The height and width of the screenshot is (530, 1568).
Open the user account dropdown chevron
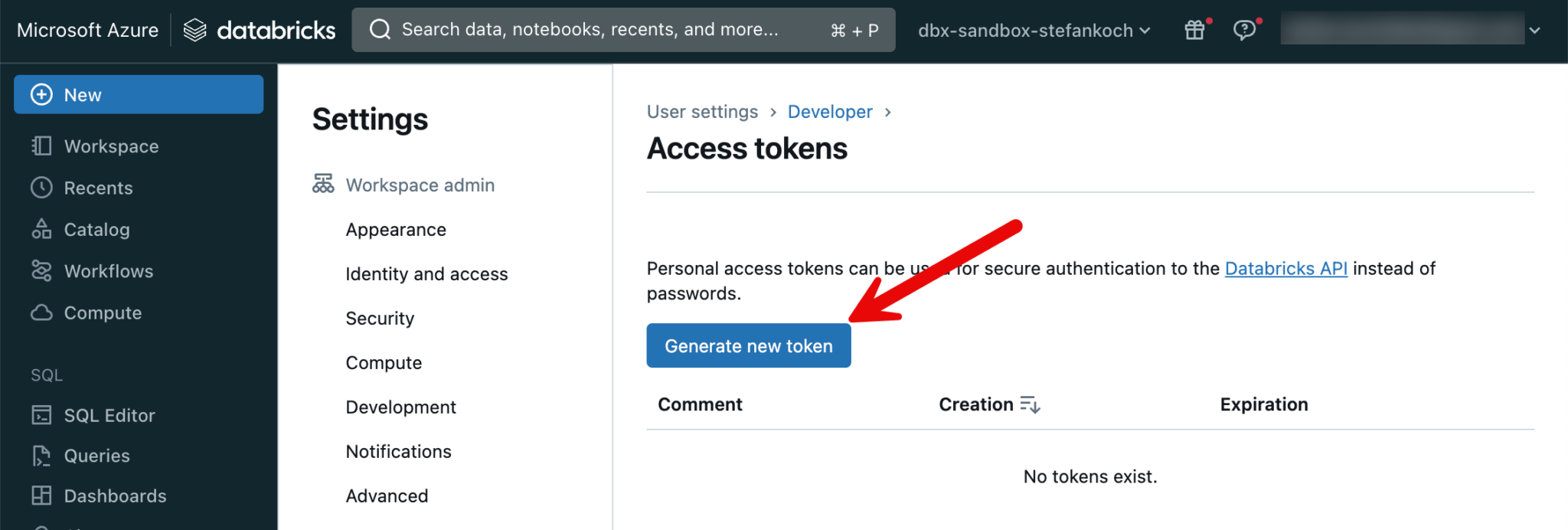pos(1534,31)
